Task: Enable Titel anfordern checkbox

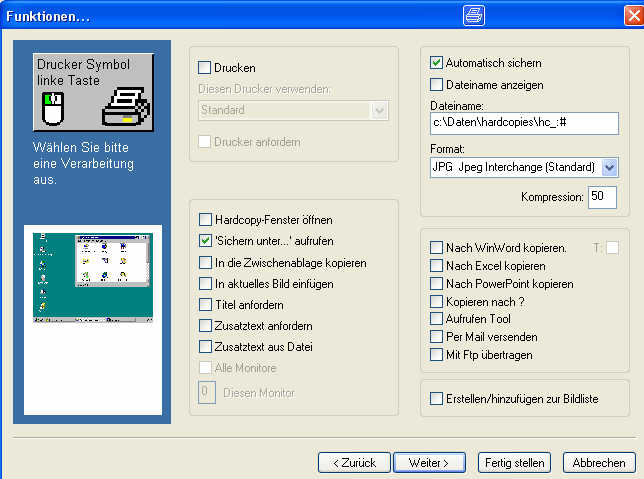Action: pyautogui.click(x=205, y=304)
